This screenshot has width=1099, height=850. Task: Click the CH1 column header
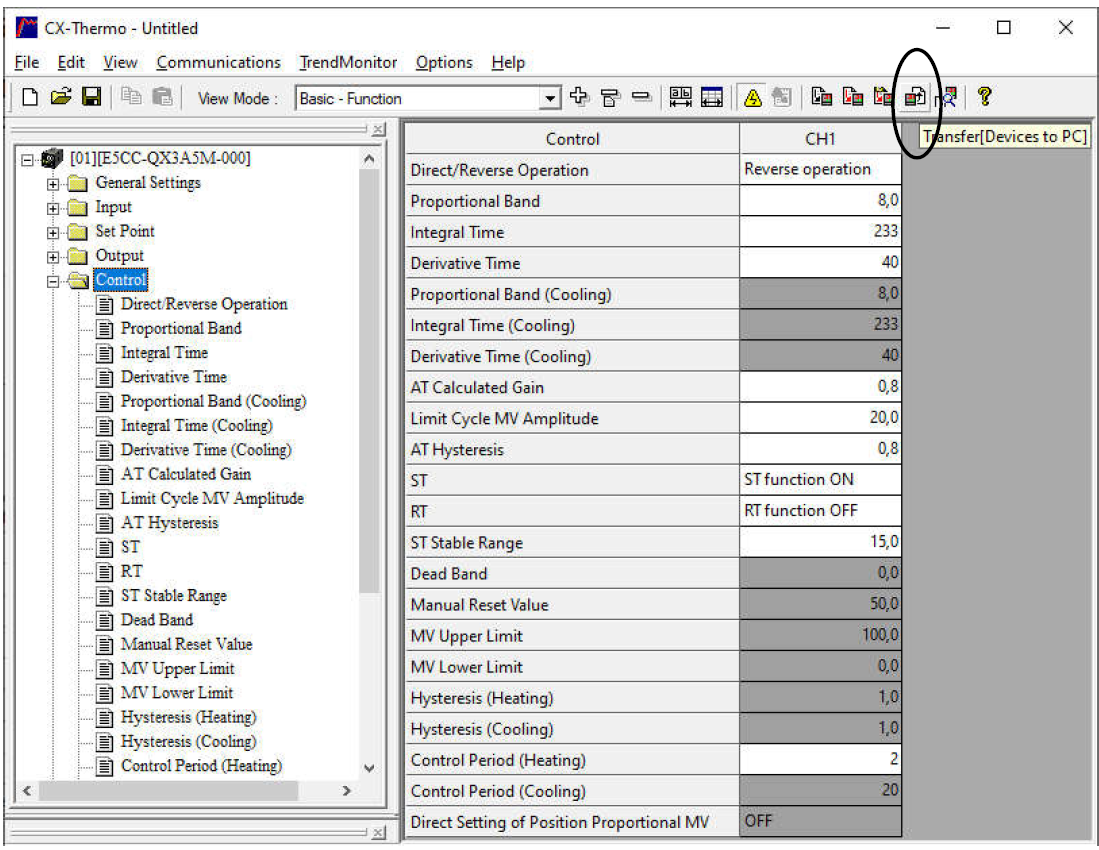click(x=820, y=139)
